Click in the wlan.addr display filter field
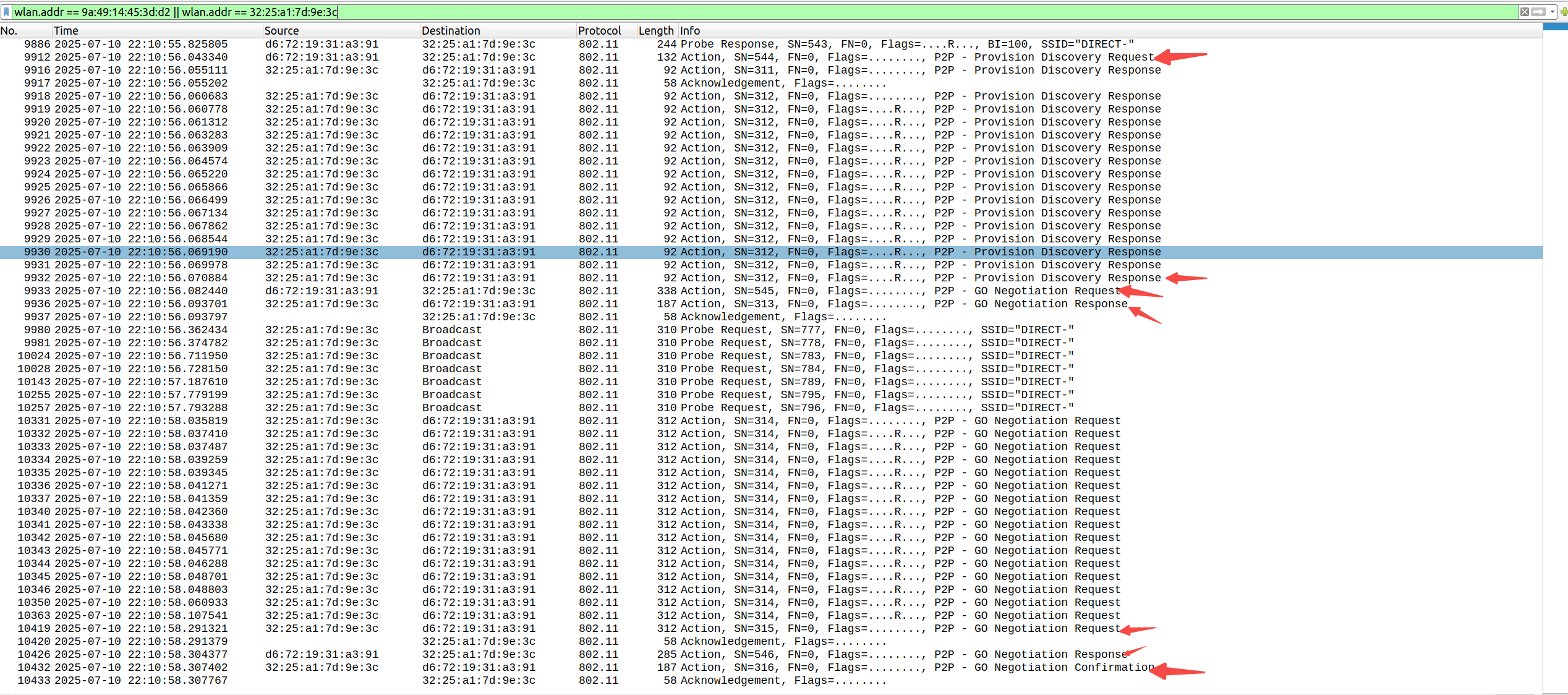This screenshot has height=695, width=1568. click(x=742, y=12)
